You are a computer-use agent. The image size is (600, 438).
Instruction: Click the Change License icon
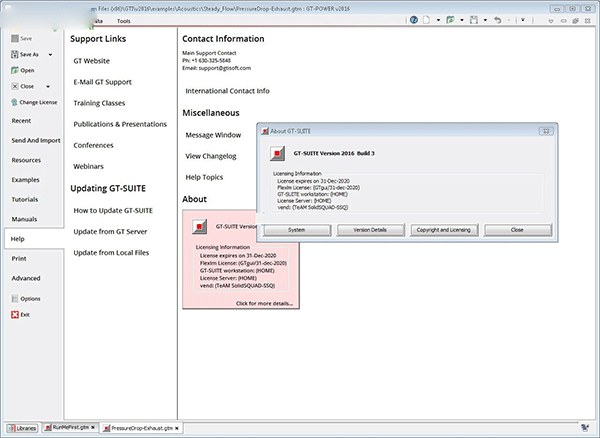[x=15, y=102]
